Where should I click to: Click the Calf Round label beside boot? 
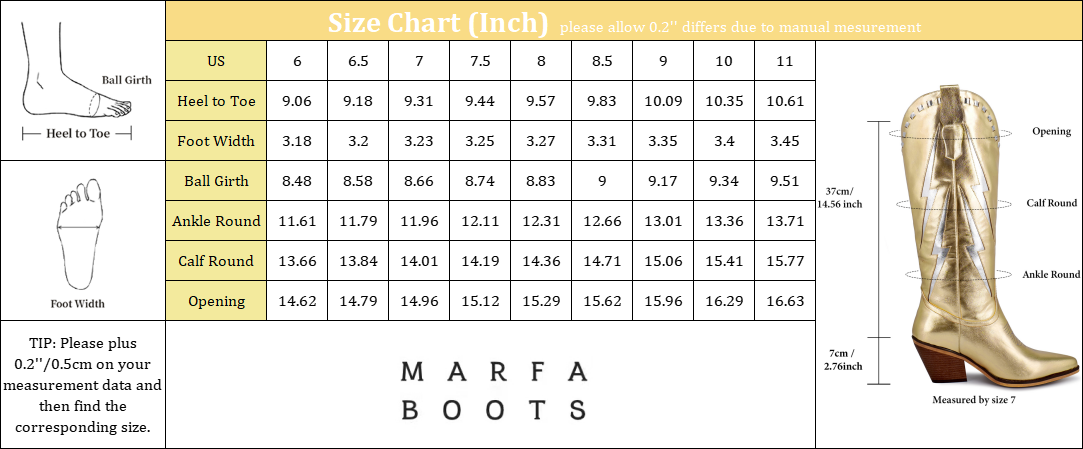[1051, 203]
